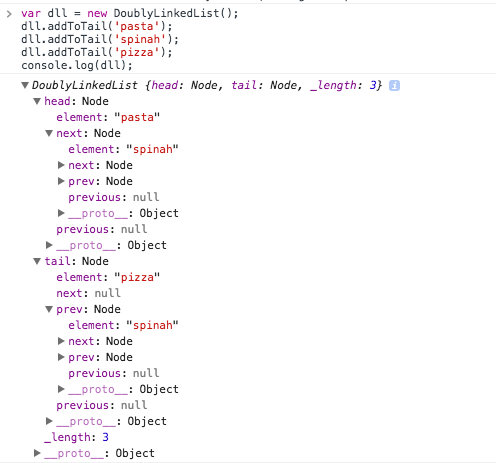Viewport: 496px width, 463px height.
Task: Expand __proto__ under tail's prev node
Action: 61,389
